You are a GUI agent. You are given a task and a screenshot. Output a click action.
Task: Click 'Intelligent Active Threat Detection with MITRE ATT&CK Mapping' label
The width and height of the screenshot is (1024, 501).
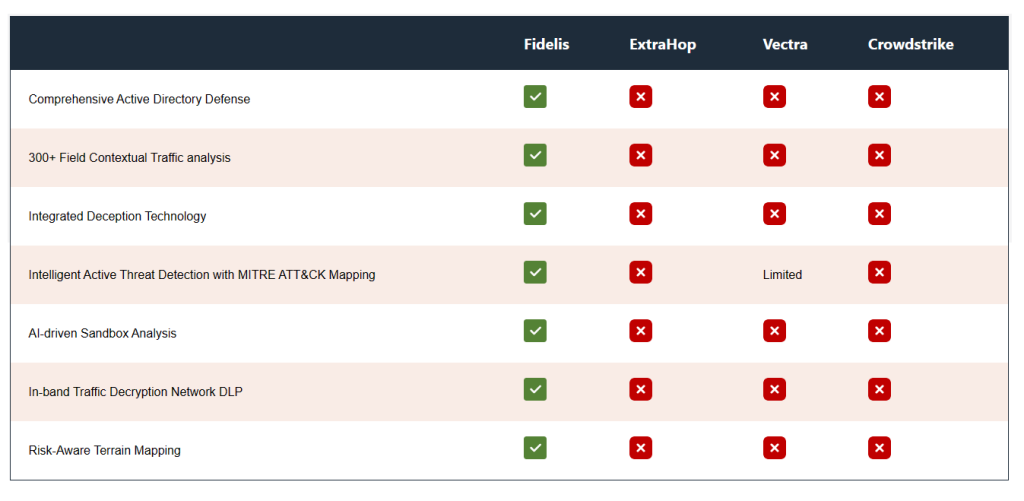(202, 274)
